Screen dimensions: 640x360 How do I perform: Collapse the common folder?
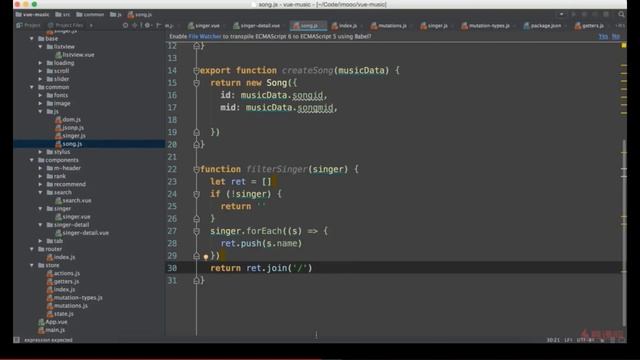click(x=32, y=87)
